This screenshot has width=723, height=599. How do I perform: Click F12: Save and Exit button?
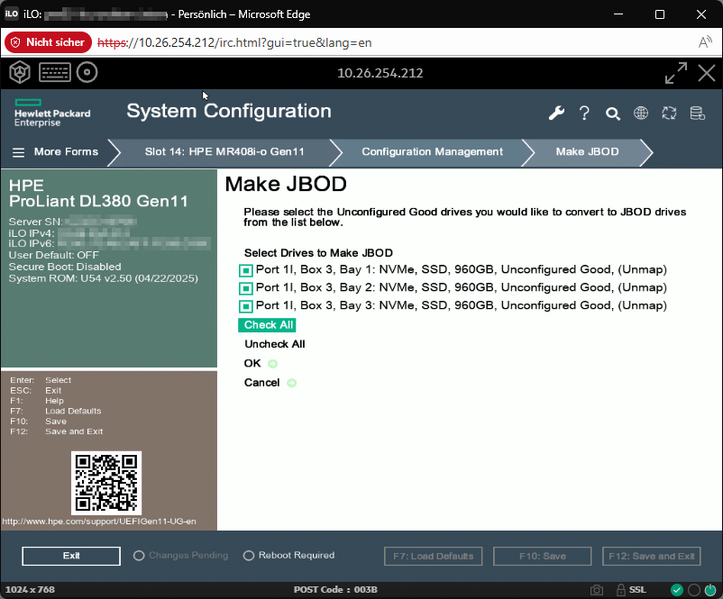652,556
